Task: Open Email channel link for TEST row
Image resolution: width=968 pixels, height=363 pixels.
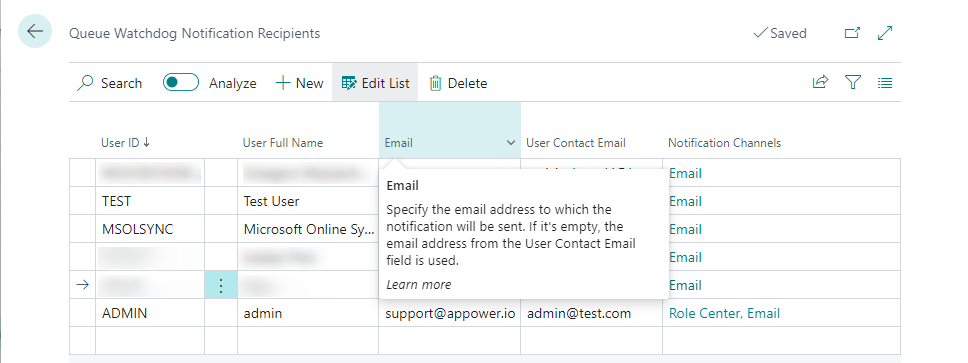Action: (685, 201)
